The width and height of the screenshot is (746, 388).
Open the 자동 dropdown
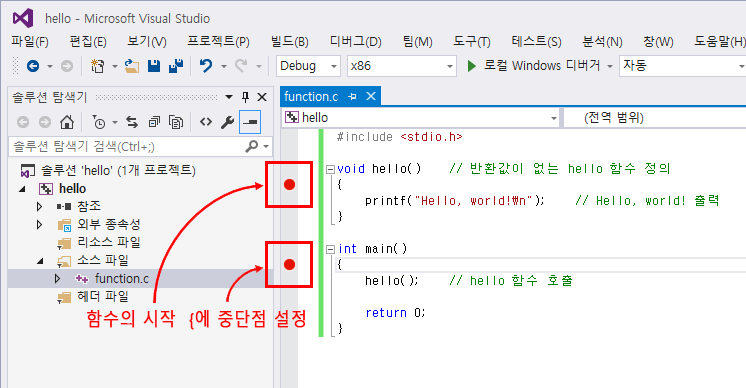pyautogui.click(x=683, y=66)
